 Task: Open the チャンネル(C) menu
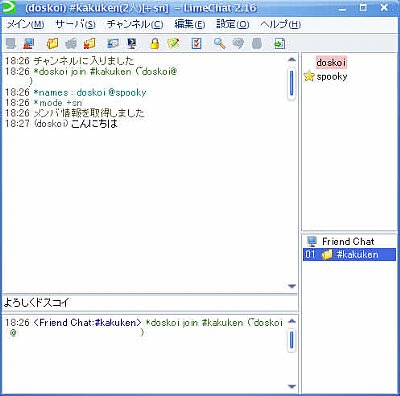point(135,24)
